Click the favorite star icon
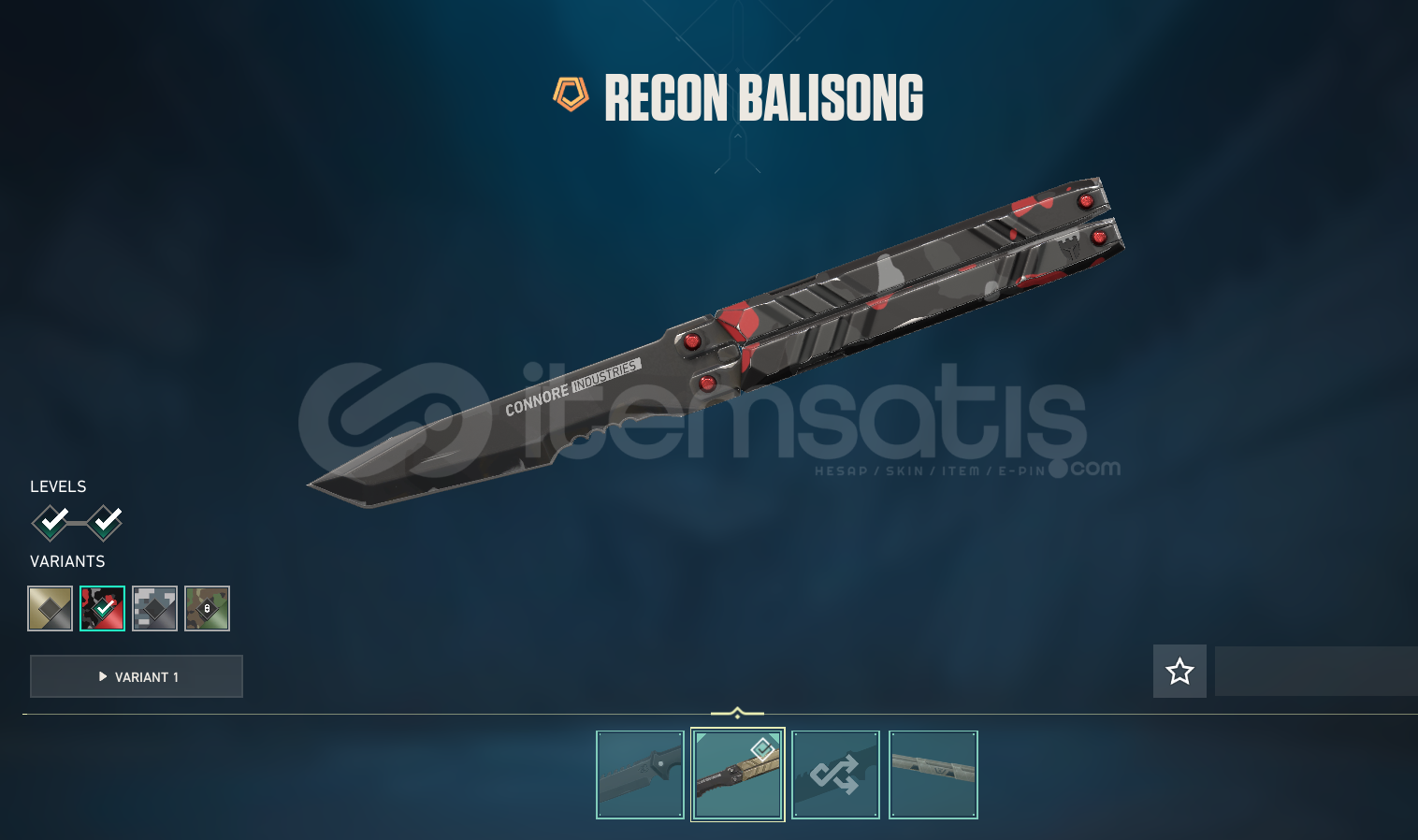Viewport: 1418px width, 840px height. [x=1179, y=671]
